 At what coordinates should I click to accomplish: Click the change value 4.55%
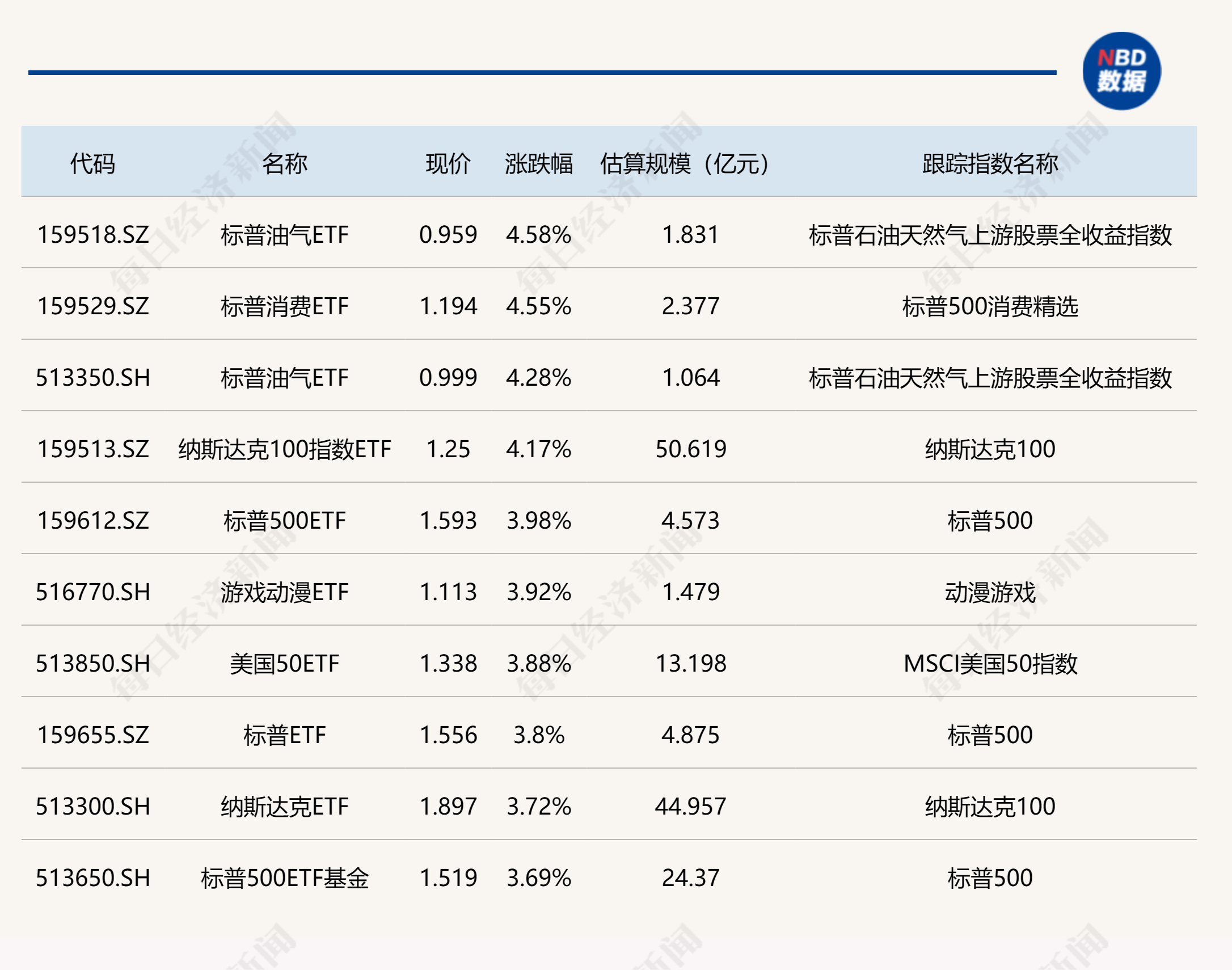[539, 306]
